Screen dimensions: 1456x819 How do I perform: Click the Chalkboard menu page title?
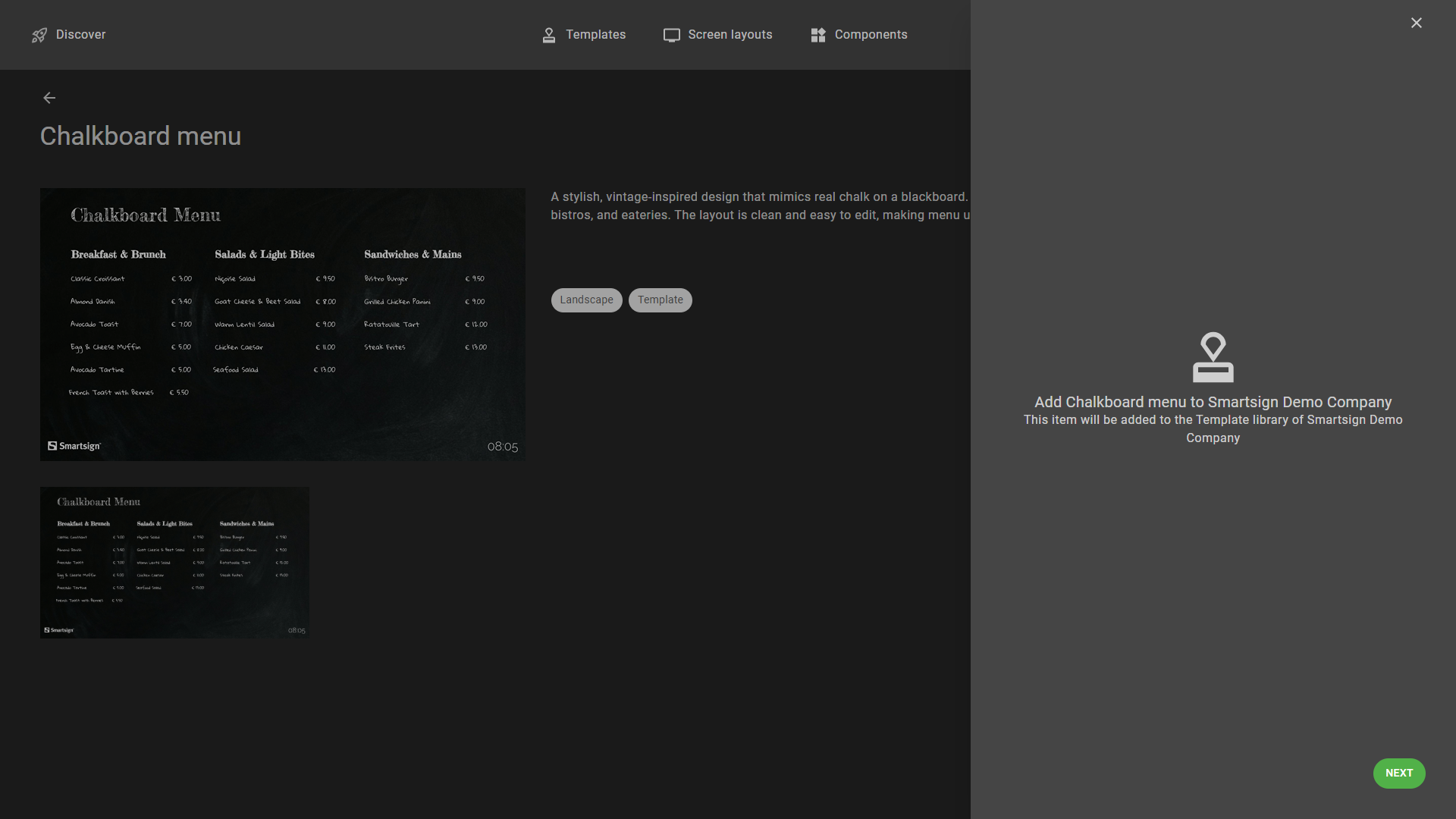click(x=140, y=136)
